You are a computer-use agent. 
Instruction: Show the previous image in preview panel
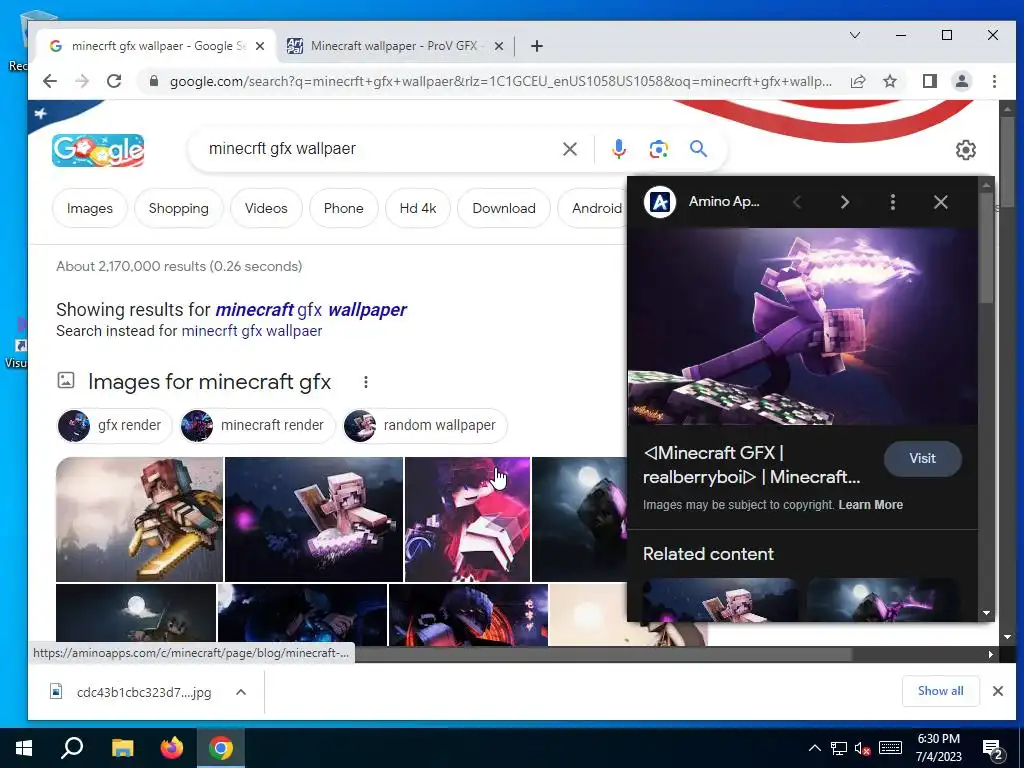797,202
